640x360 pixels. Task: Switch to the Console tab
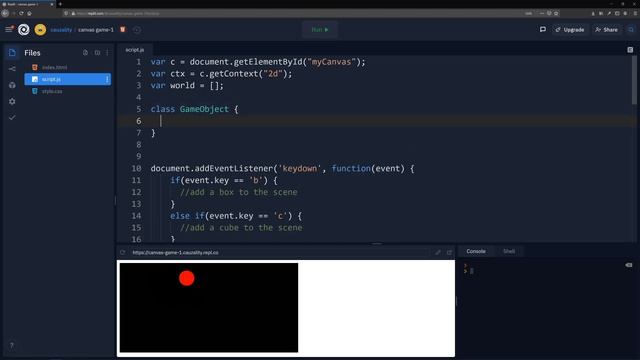[476, 251]
